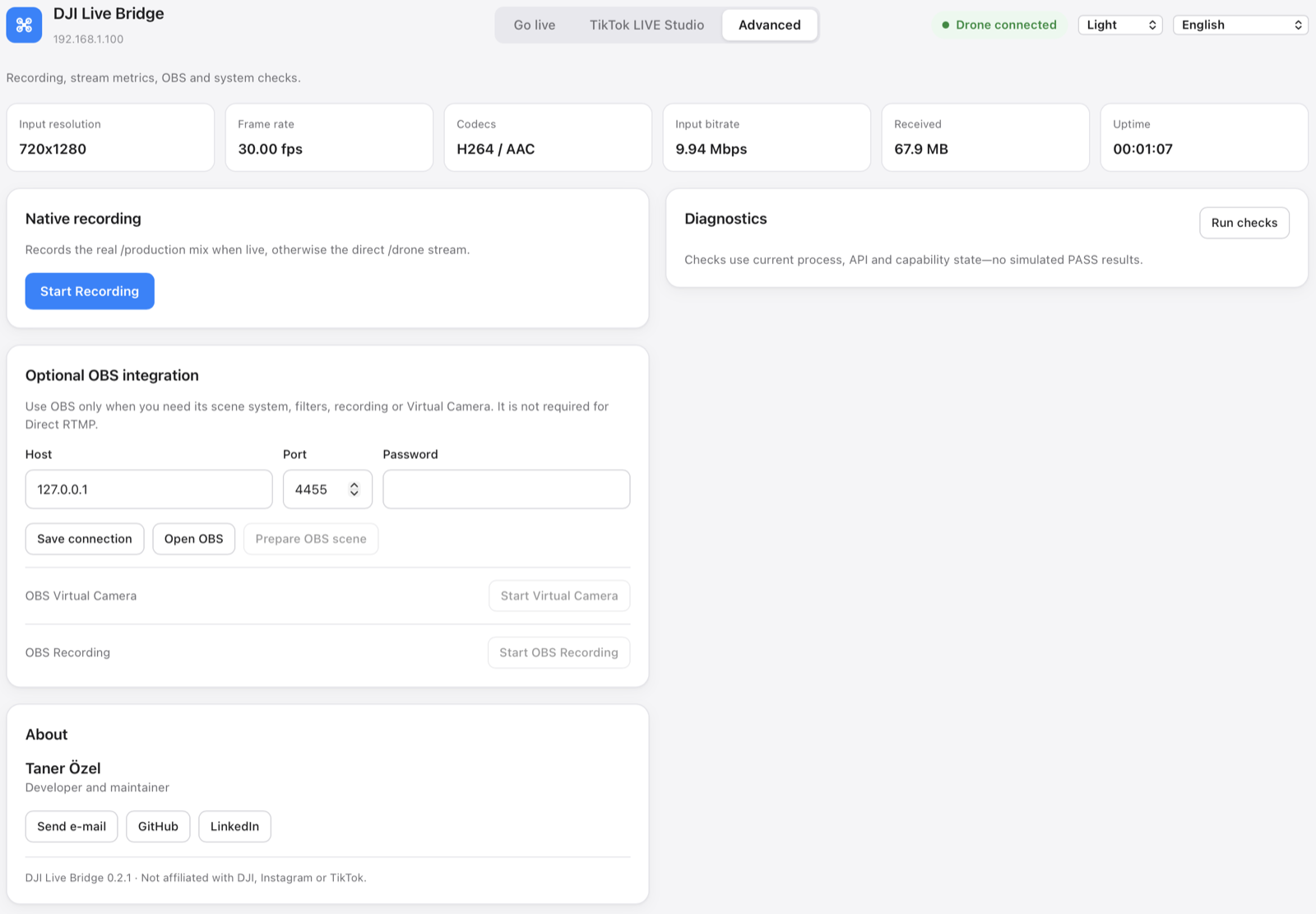Screen dimensions: 1316x914
Task: Click the OBS Recording label
Action: (x=67, y=652)
